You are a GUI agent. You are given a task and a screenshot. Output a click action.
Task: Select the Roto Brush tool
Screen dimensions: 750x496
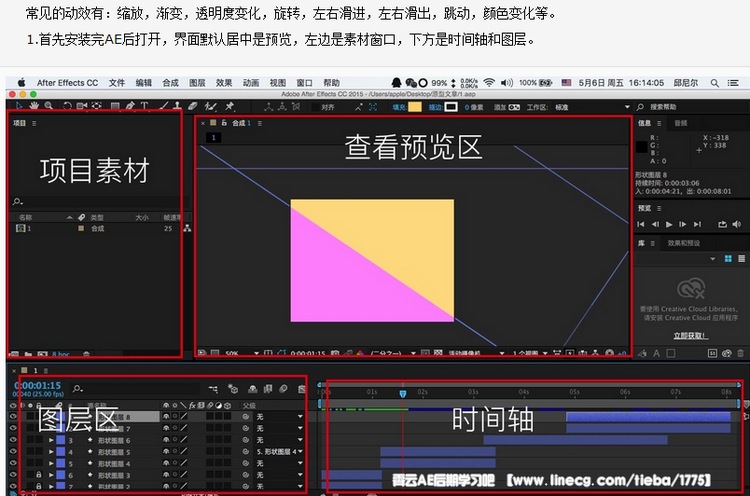pyautogui.click(x=210, y=106)
